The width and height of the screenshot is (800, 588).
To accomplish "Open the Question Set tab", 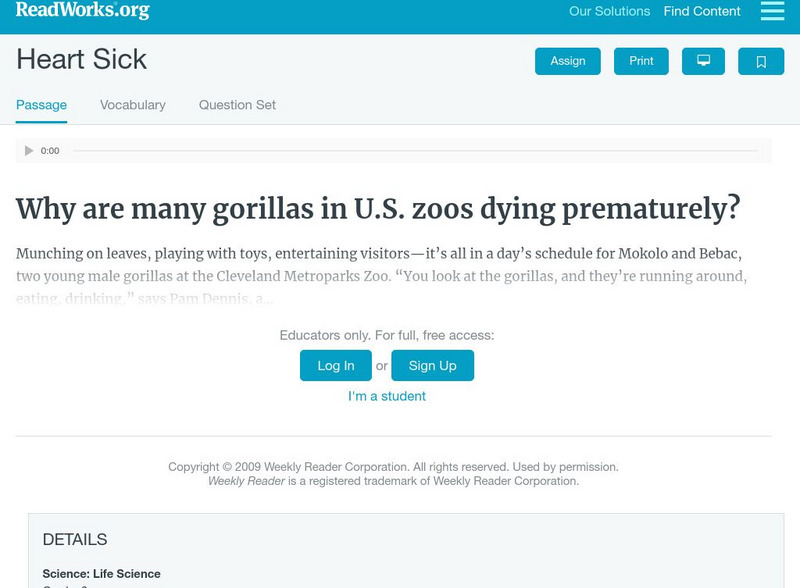I will pyautogui.click(x=237, y=105).
